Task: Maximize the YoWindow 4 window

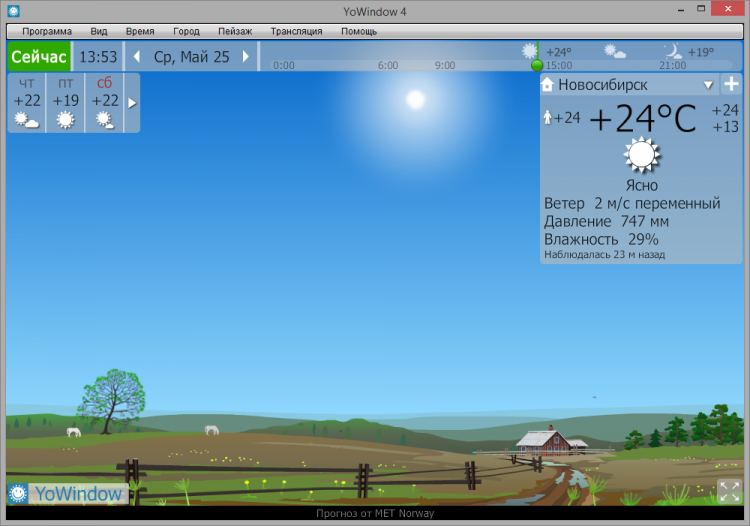Action: tap(701, 9)
